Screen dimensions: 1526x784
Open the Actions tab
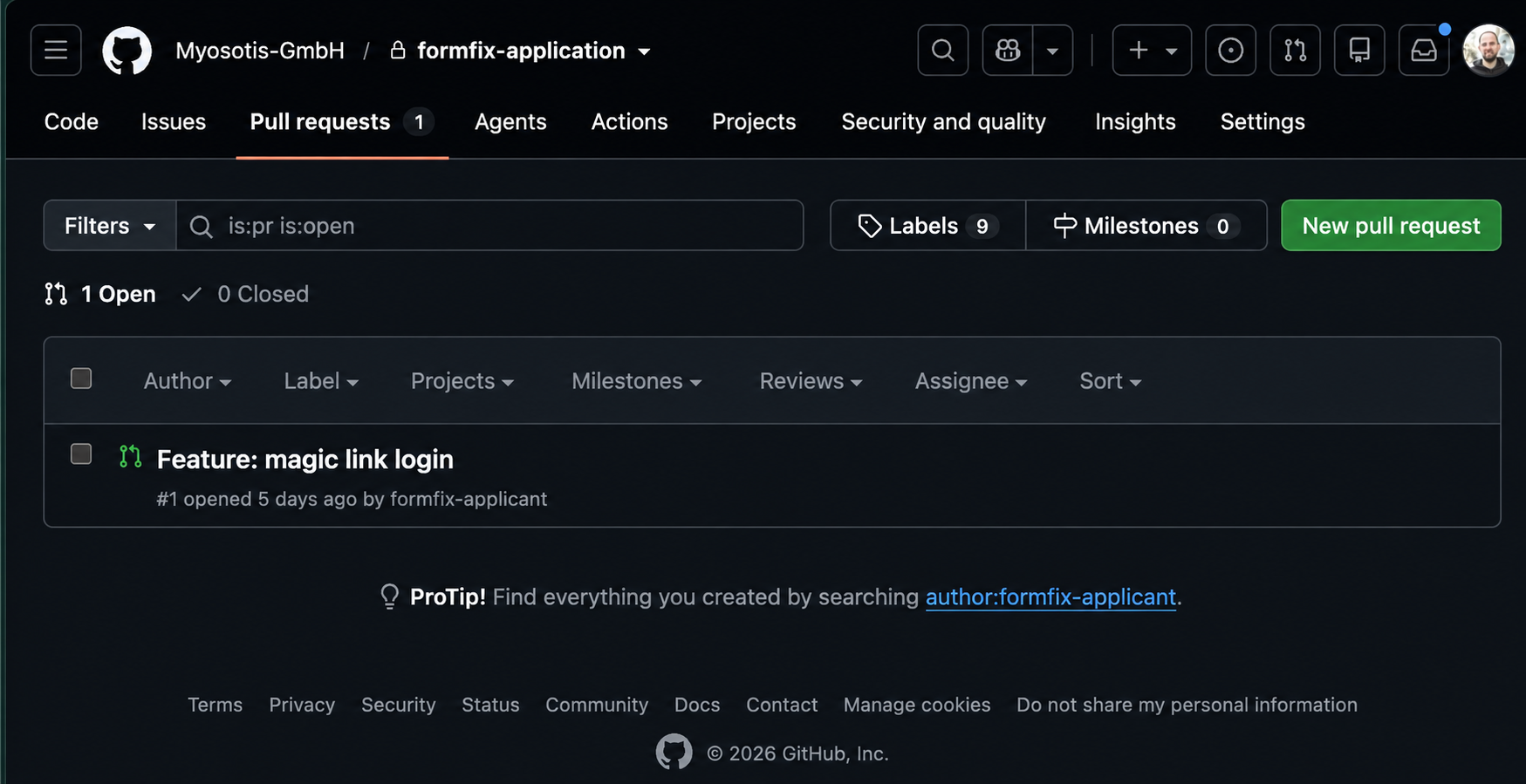629,121
